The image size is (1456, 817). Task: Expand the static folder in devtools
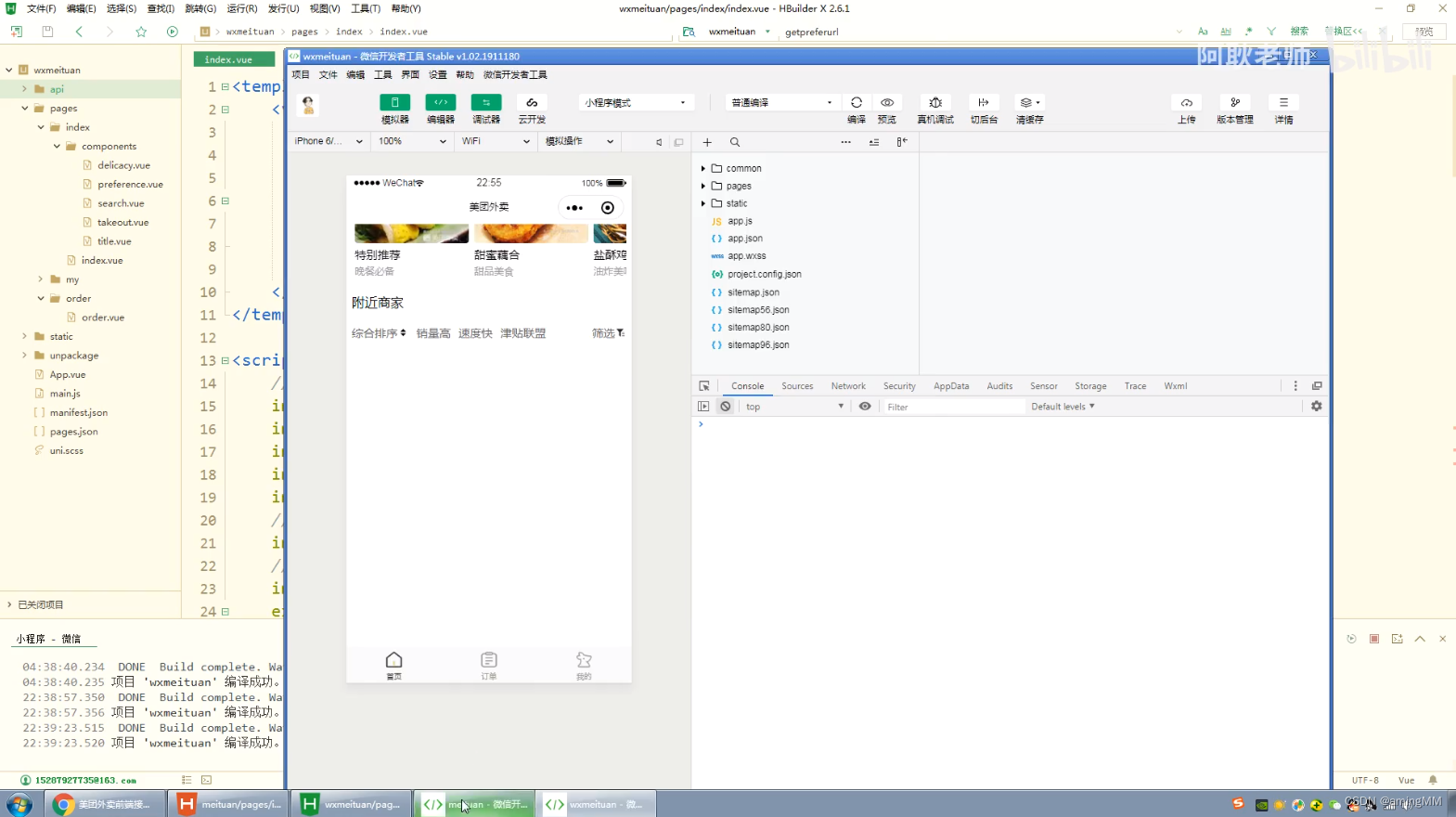pos(703,203)
